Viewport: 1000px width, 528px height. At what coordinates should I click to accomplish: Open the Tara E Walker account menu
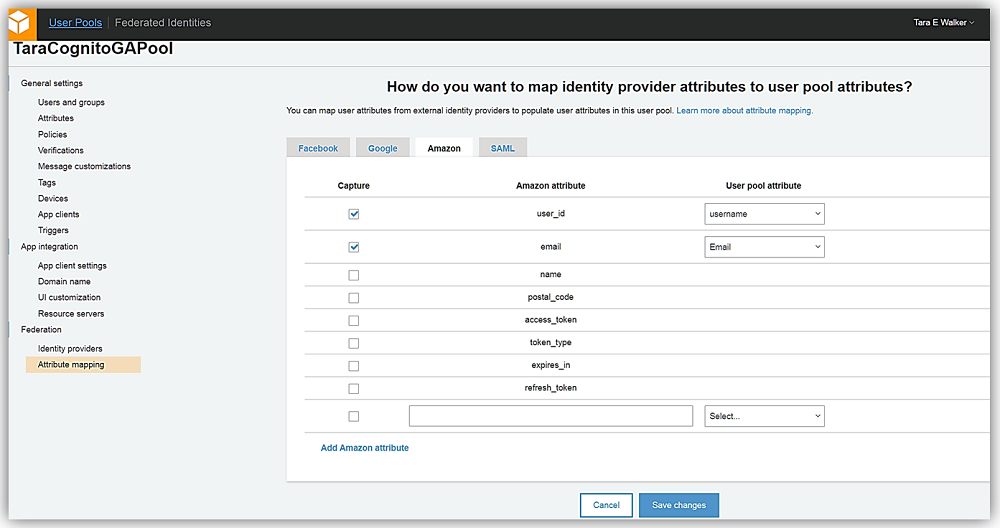(944, 22)
